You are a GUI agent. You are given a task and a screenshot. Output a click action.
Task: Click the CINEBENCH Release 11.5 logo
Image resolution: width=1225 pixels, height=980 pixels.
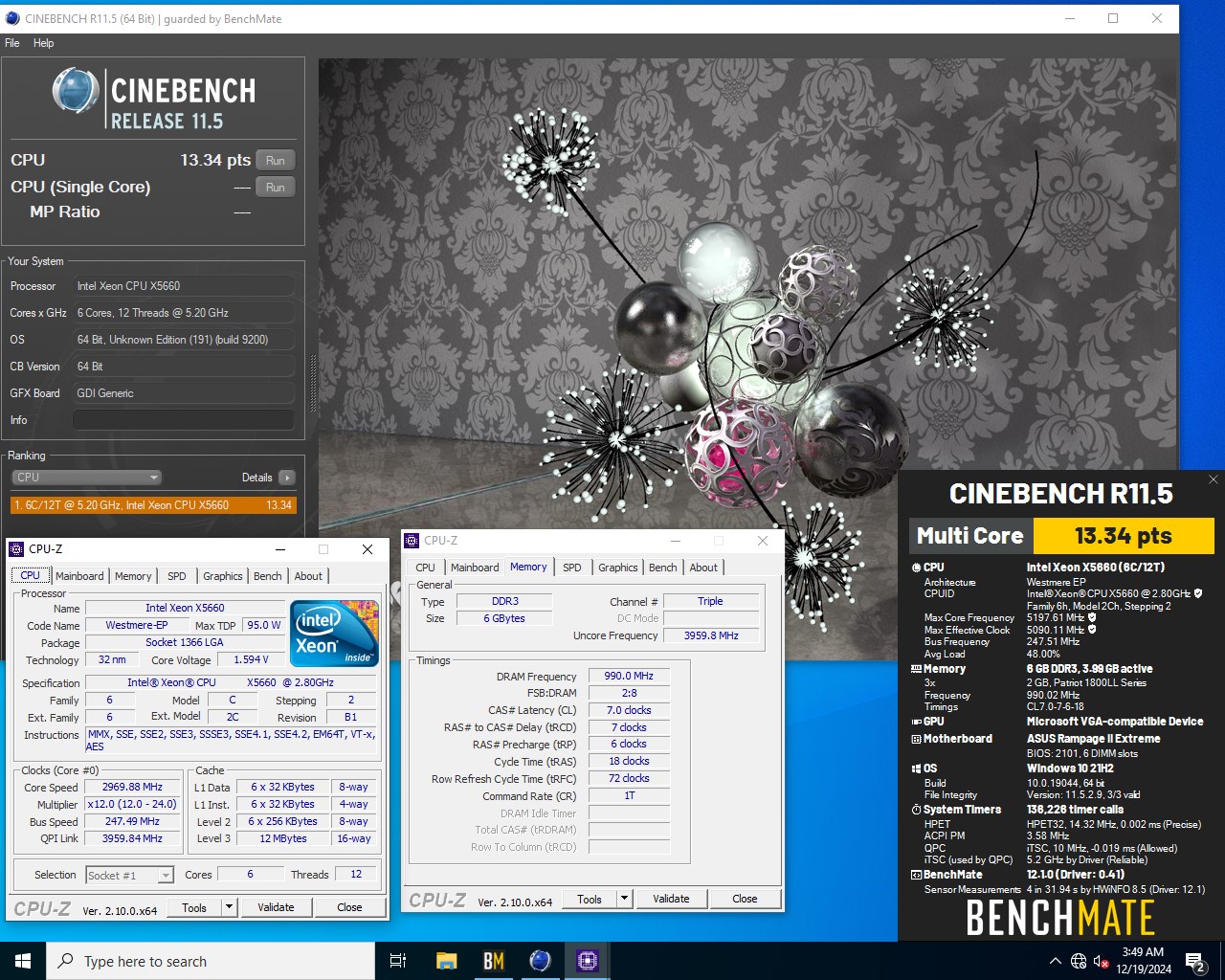(x=153, y=100)
